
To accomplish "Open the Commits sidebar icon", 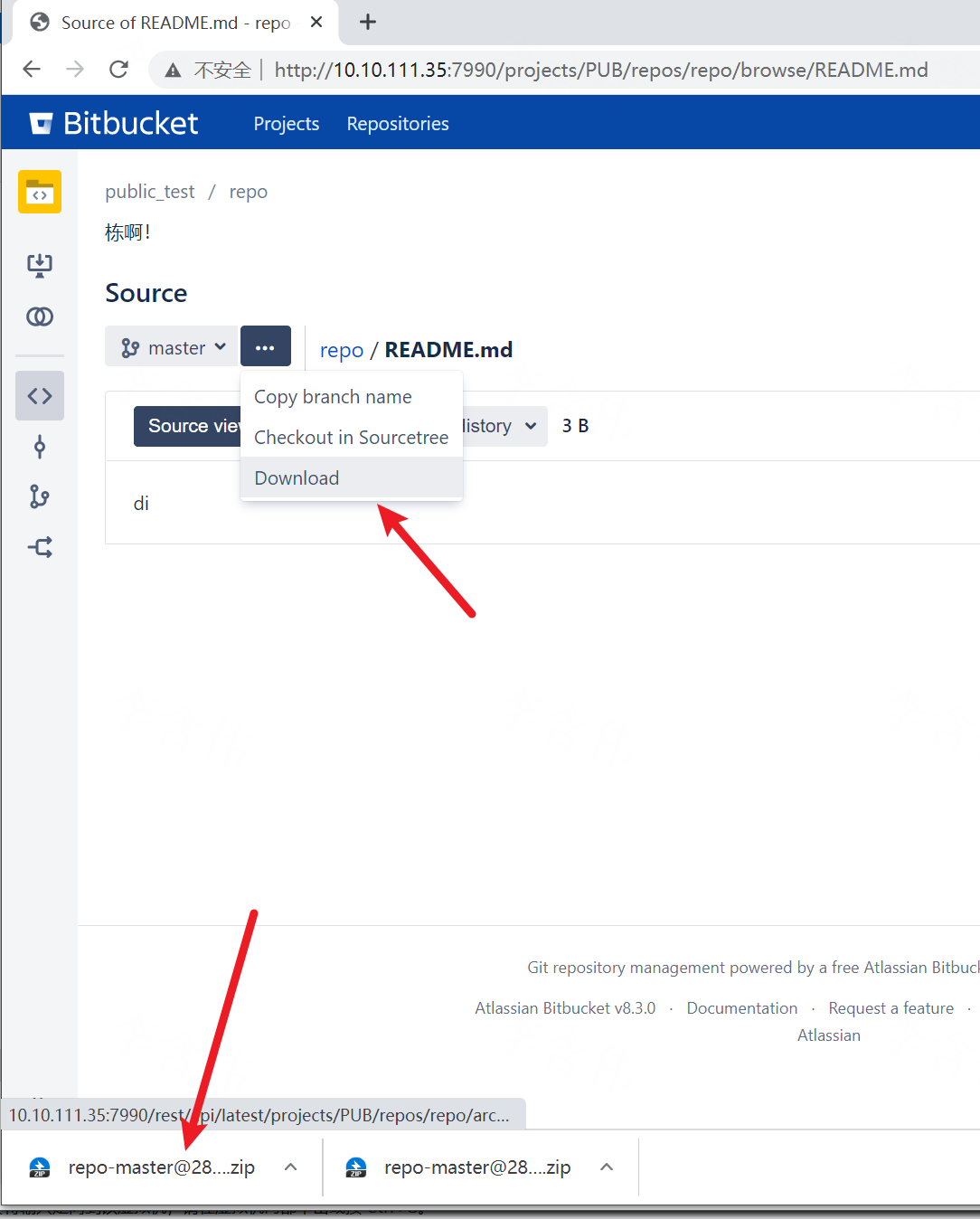I will click(40, 447).
